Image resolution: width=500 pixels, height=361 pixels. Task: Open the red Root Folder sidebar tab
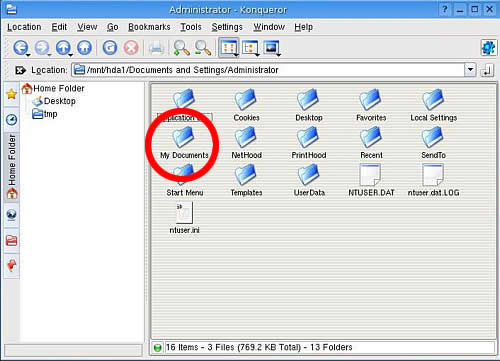tap(12, 240)
